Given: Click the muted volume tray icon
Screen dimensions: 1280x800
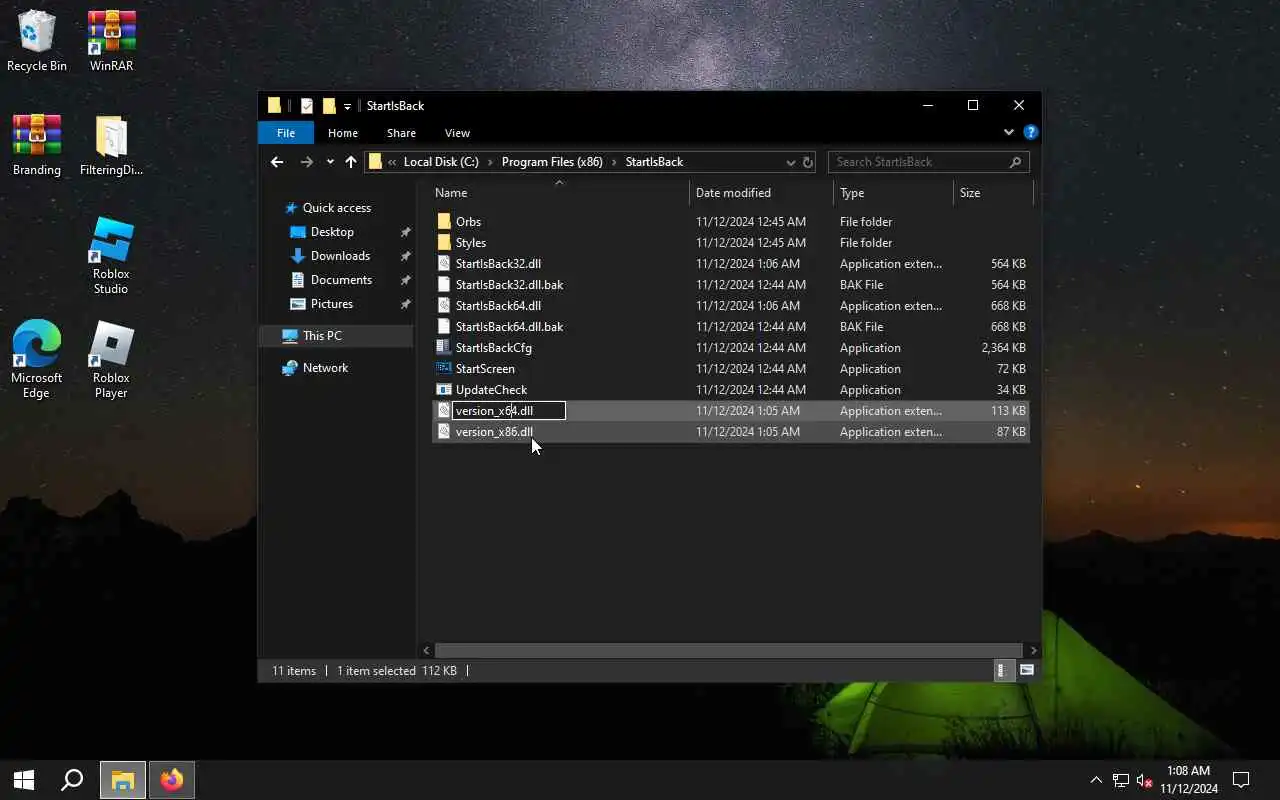Looking at the screenshot, I should 1145,780.
